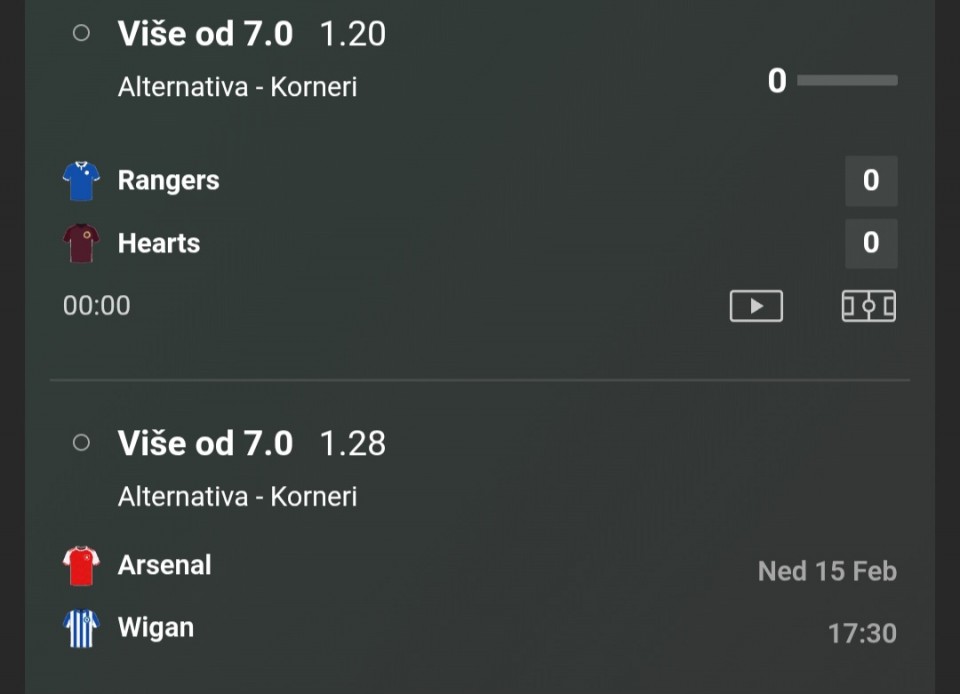Open the Wigan team name

pyautogui.click(x=156, y=628)
